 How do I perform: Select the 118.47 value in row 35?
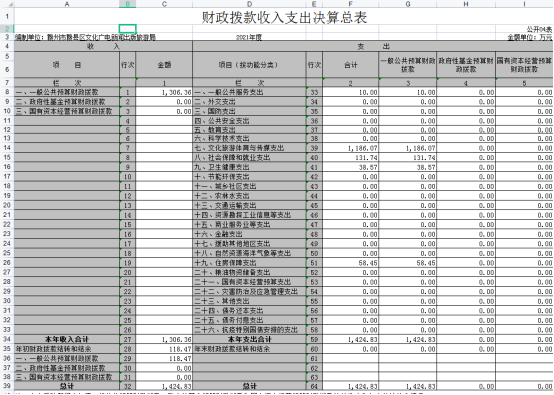coord(164,349)
